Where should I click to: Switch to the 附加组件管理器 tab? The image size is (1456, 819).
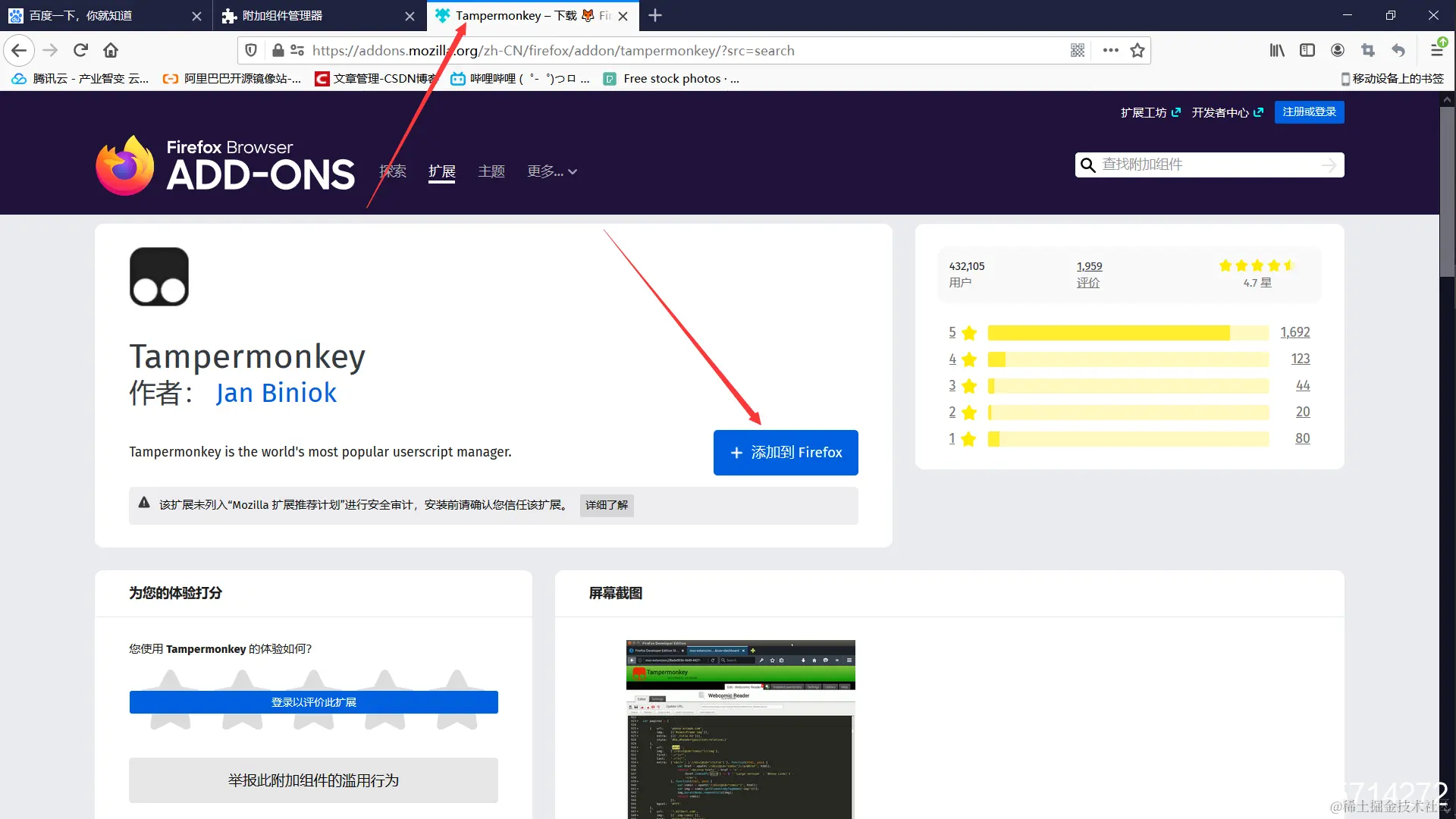[x=282, y=15]
